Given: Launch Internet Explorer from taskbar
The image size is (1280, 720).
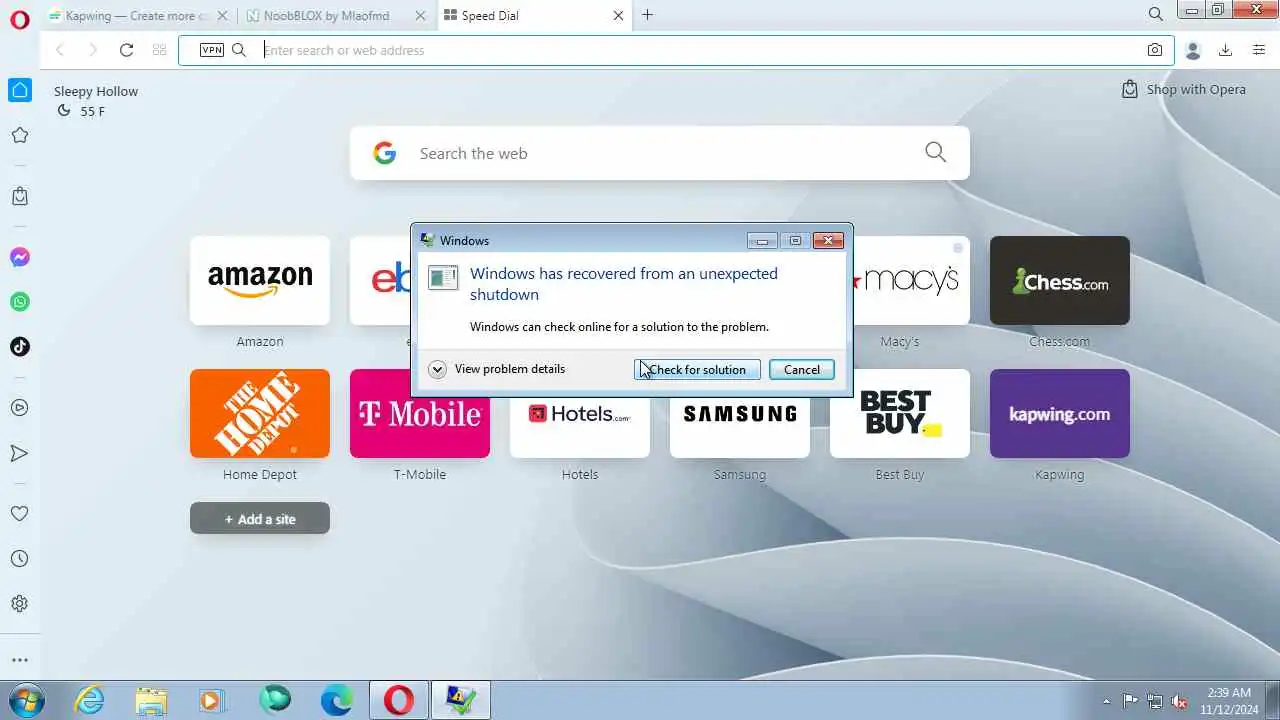Looking at the screenshot, I should coord(90,700).
